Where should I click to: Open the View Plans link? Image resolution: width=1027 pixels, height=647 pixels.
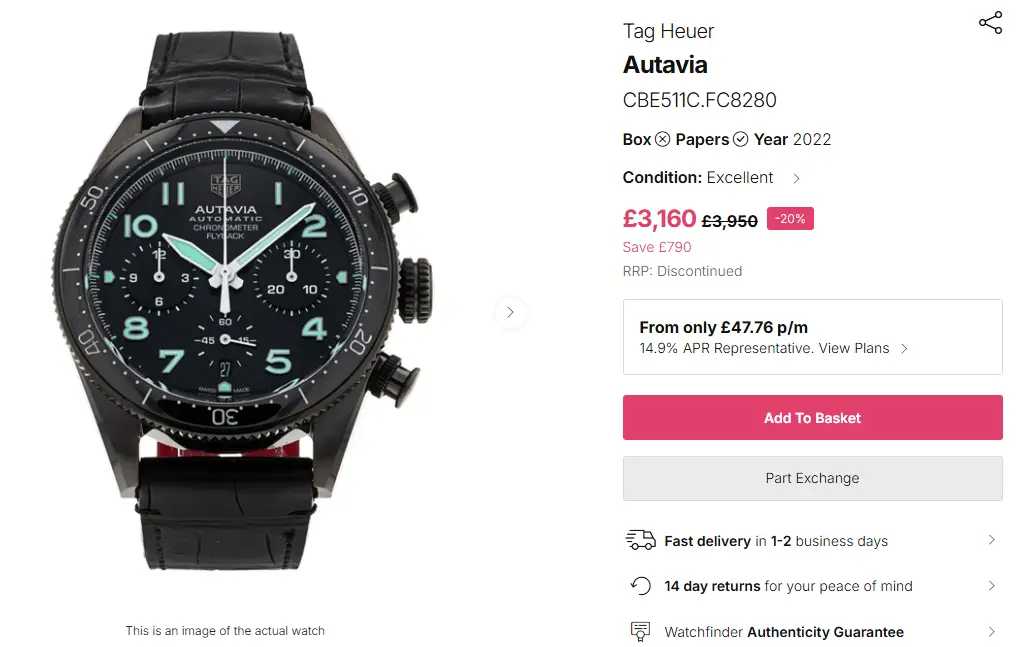(x=855, y=349)
